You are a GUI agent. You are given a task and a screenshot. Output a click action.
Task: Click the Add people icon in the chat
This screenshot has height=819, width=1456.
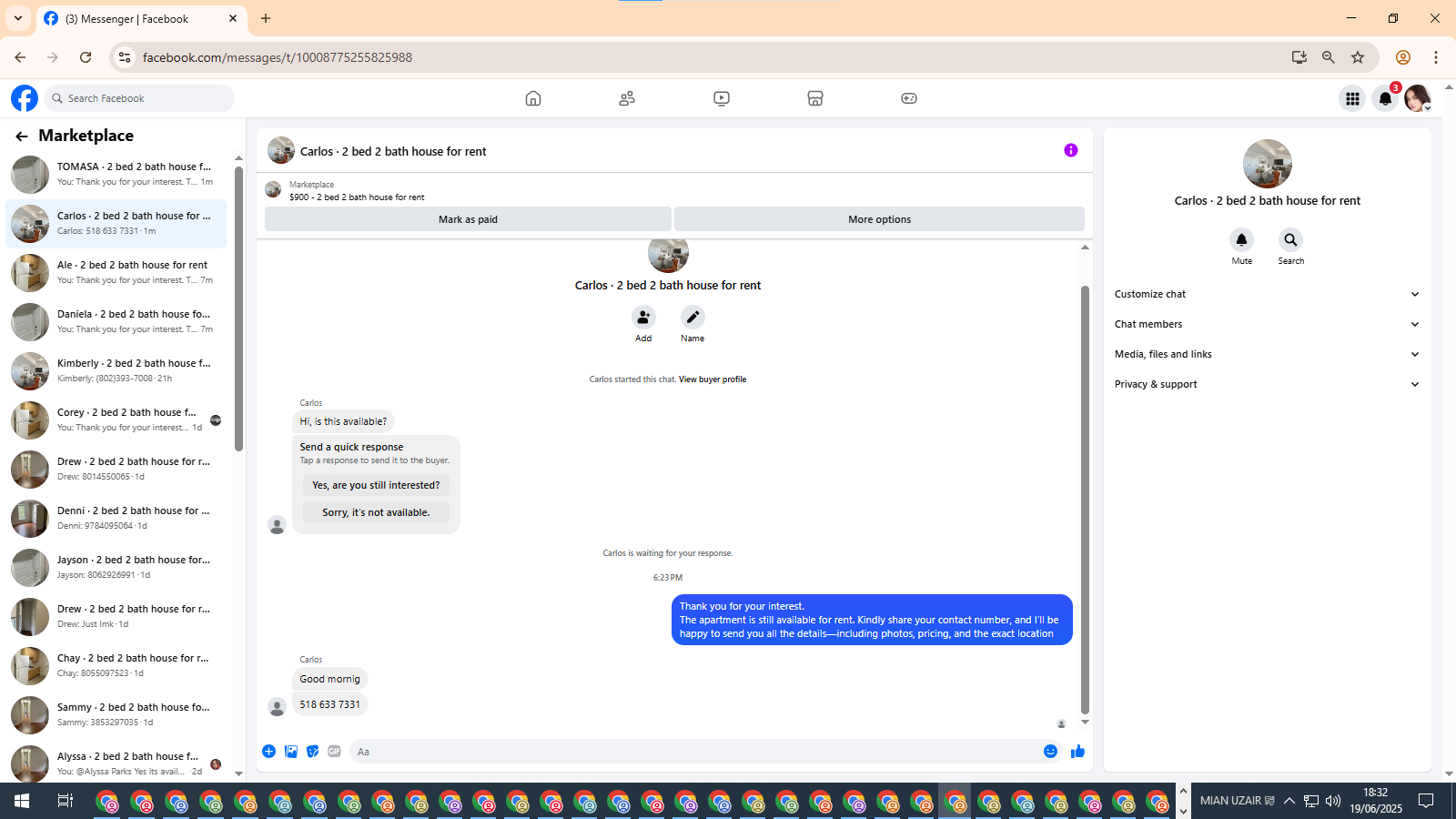tap(643, 317)
